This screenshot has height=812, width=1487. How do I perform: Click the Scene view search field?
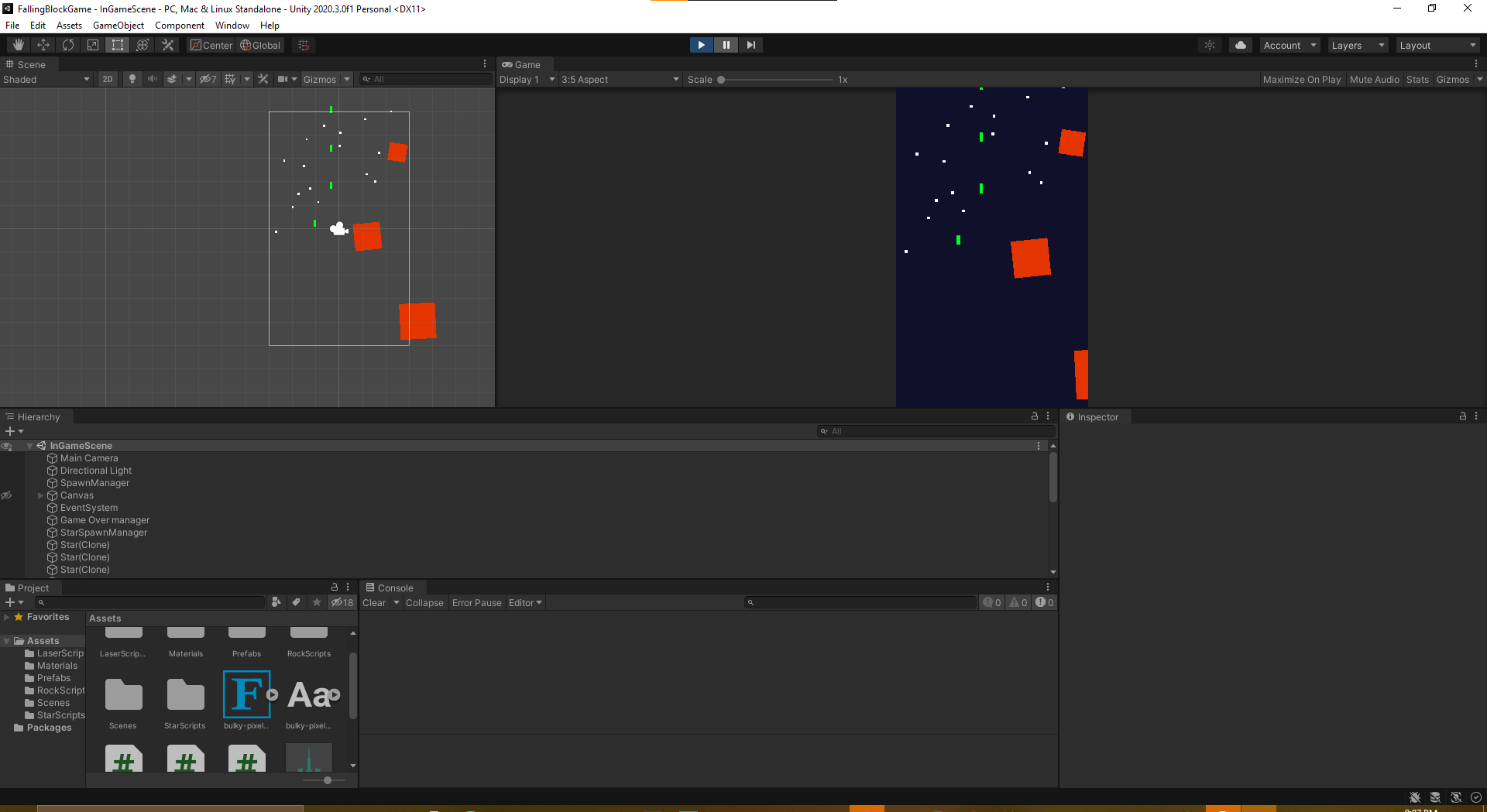(x=426, y=79)
